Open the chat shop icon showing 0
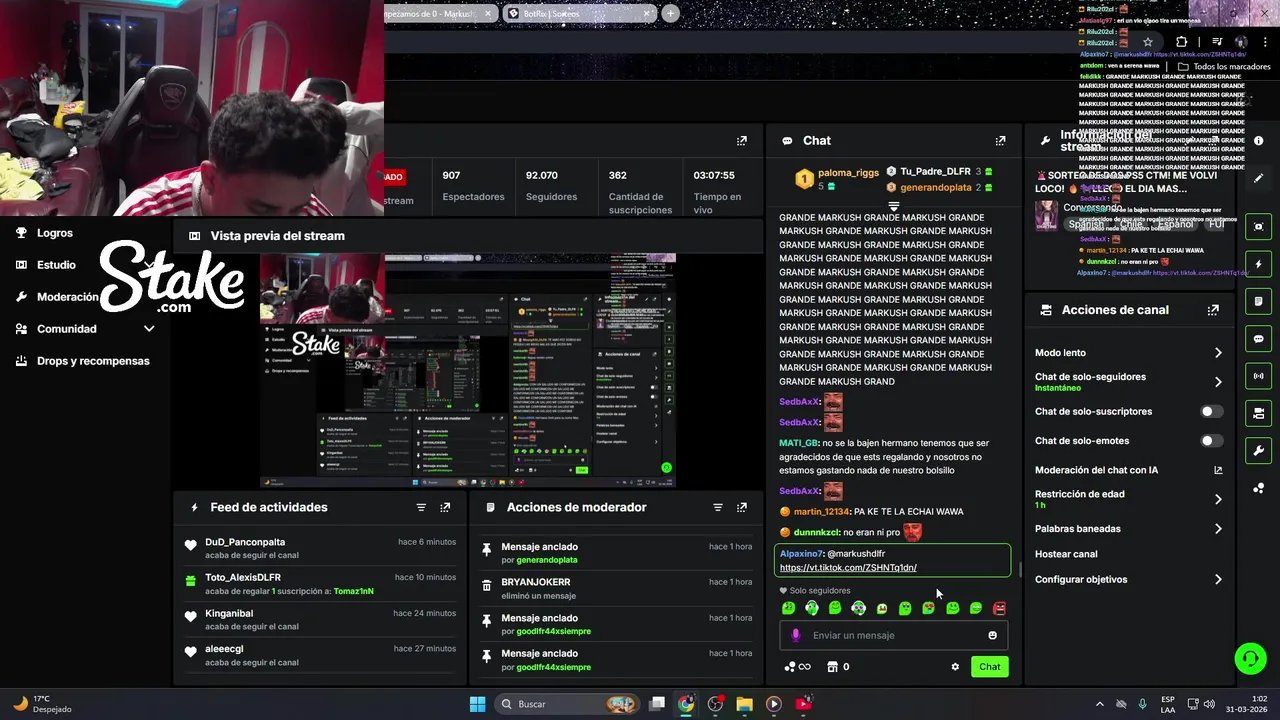1280x720 pixels. [x=838, y=667]
